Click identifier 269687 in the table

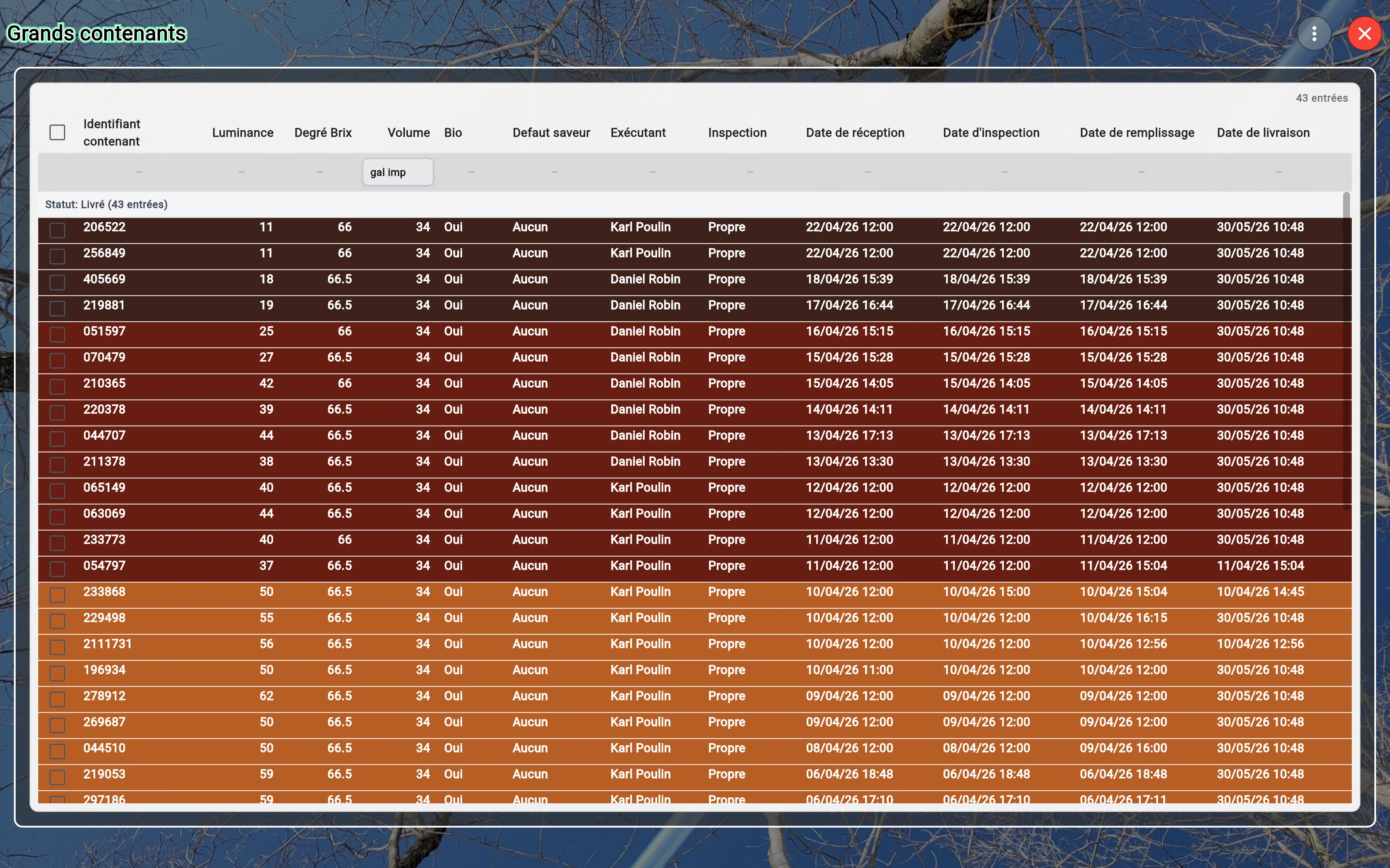(104, 722)
